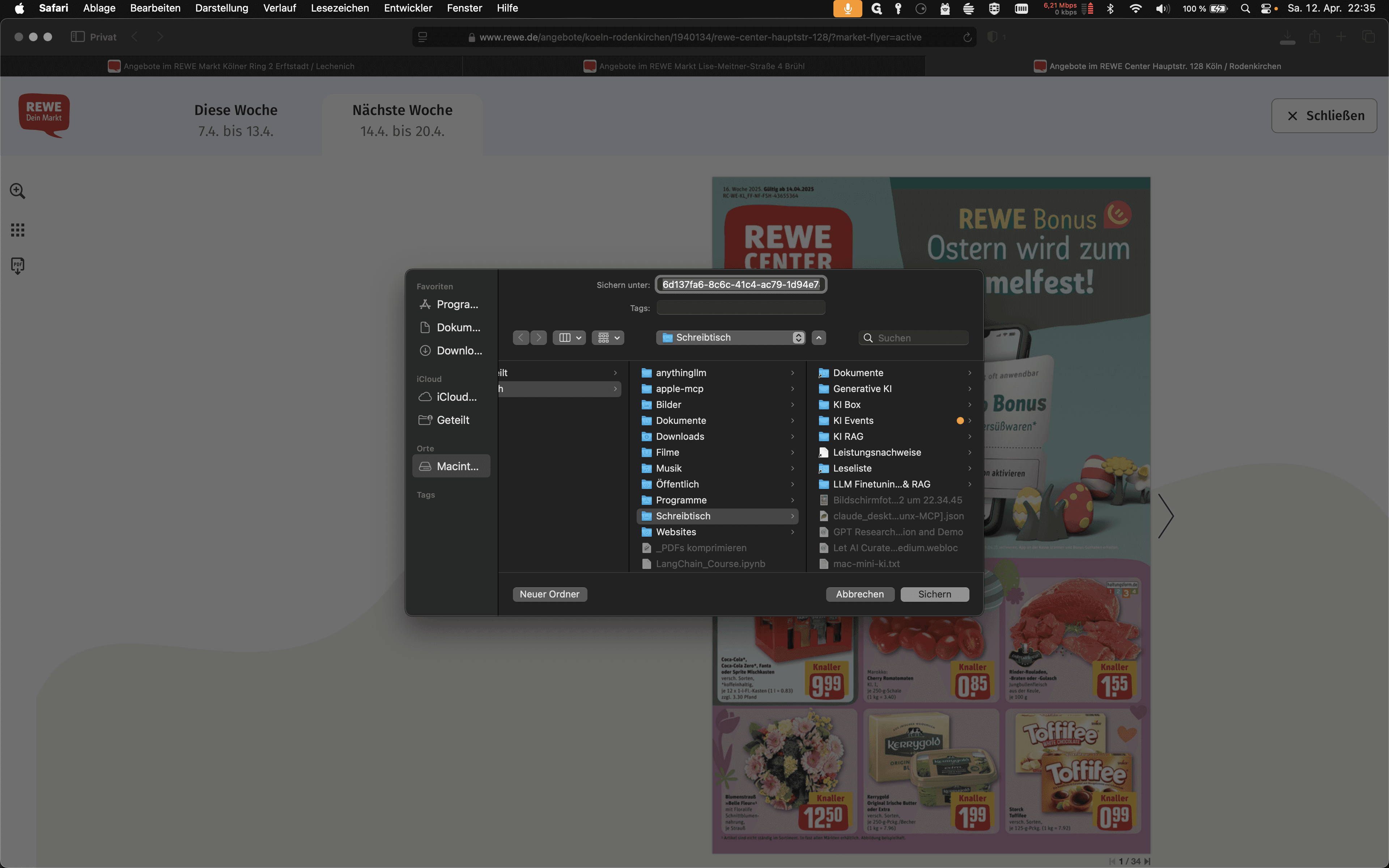
Task: Open the Apple menu
Action: [19, 8]
